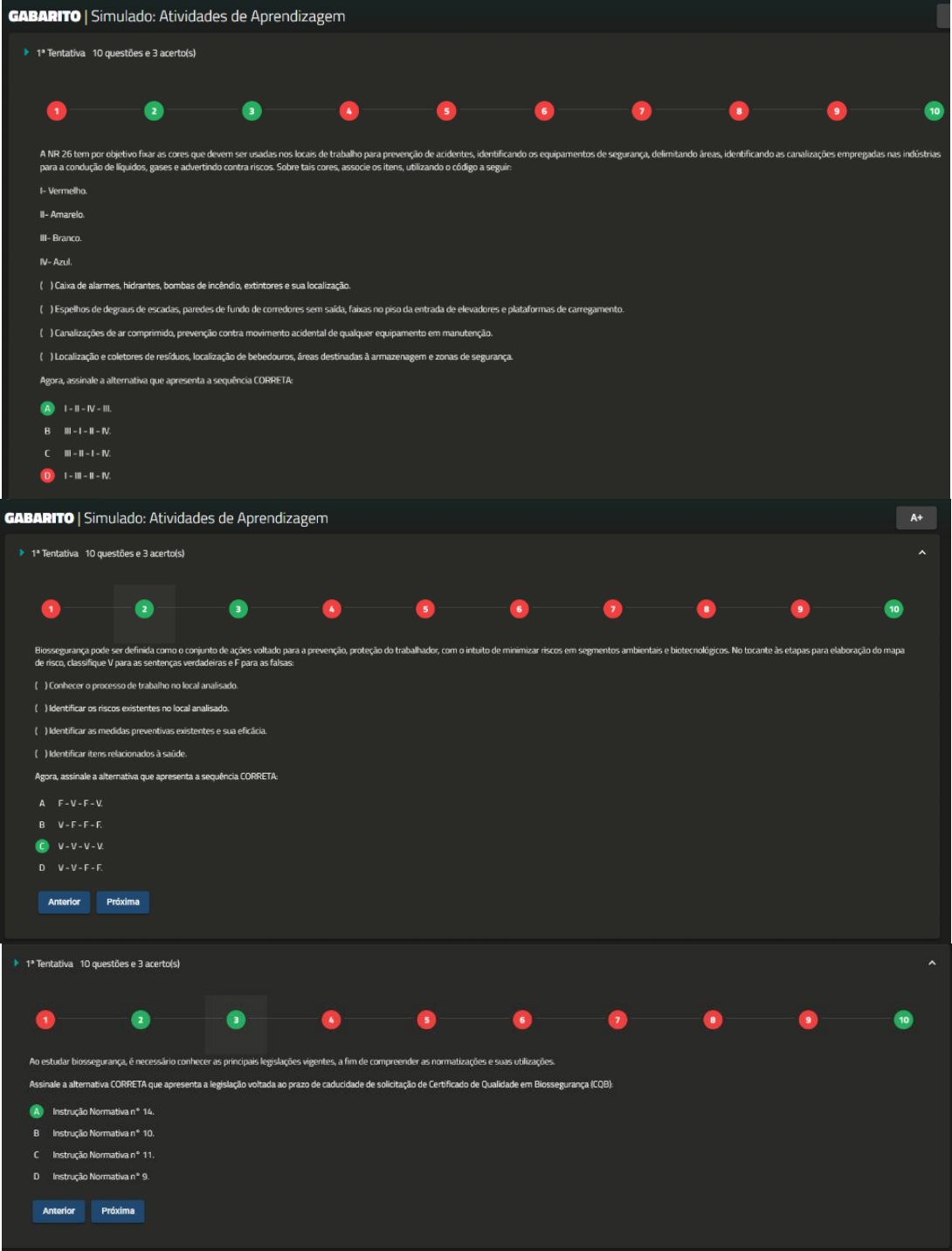Go to question 7 above the V/F question
The image size is (952, 1251).
pos(613,609)
